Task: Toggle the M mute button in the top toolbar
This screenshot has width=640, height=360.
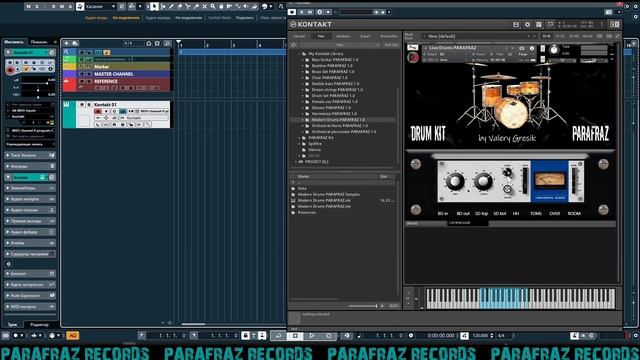Action: pos(28,7)
